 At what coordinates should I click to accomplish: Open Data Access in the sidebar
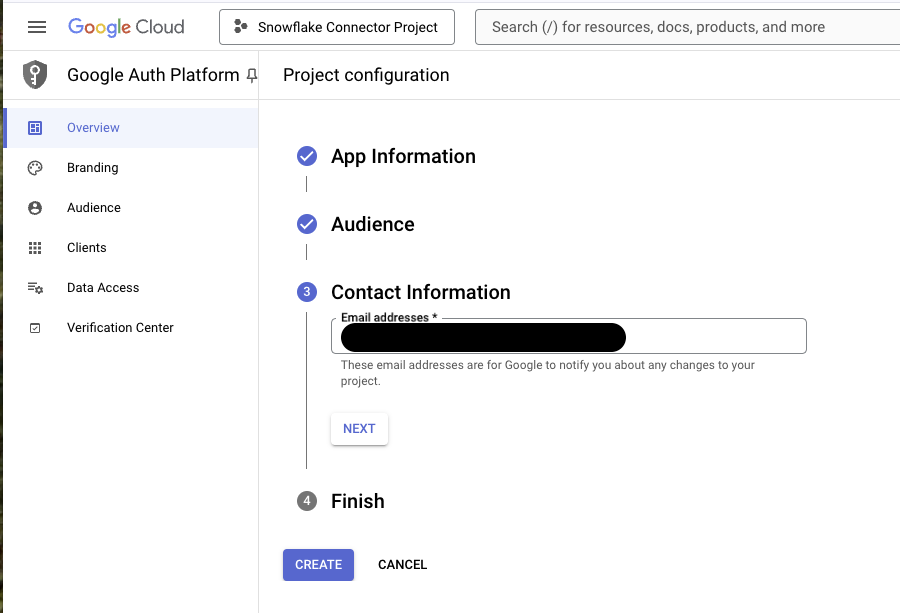[103, 288]
